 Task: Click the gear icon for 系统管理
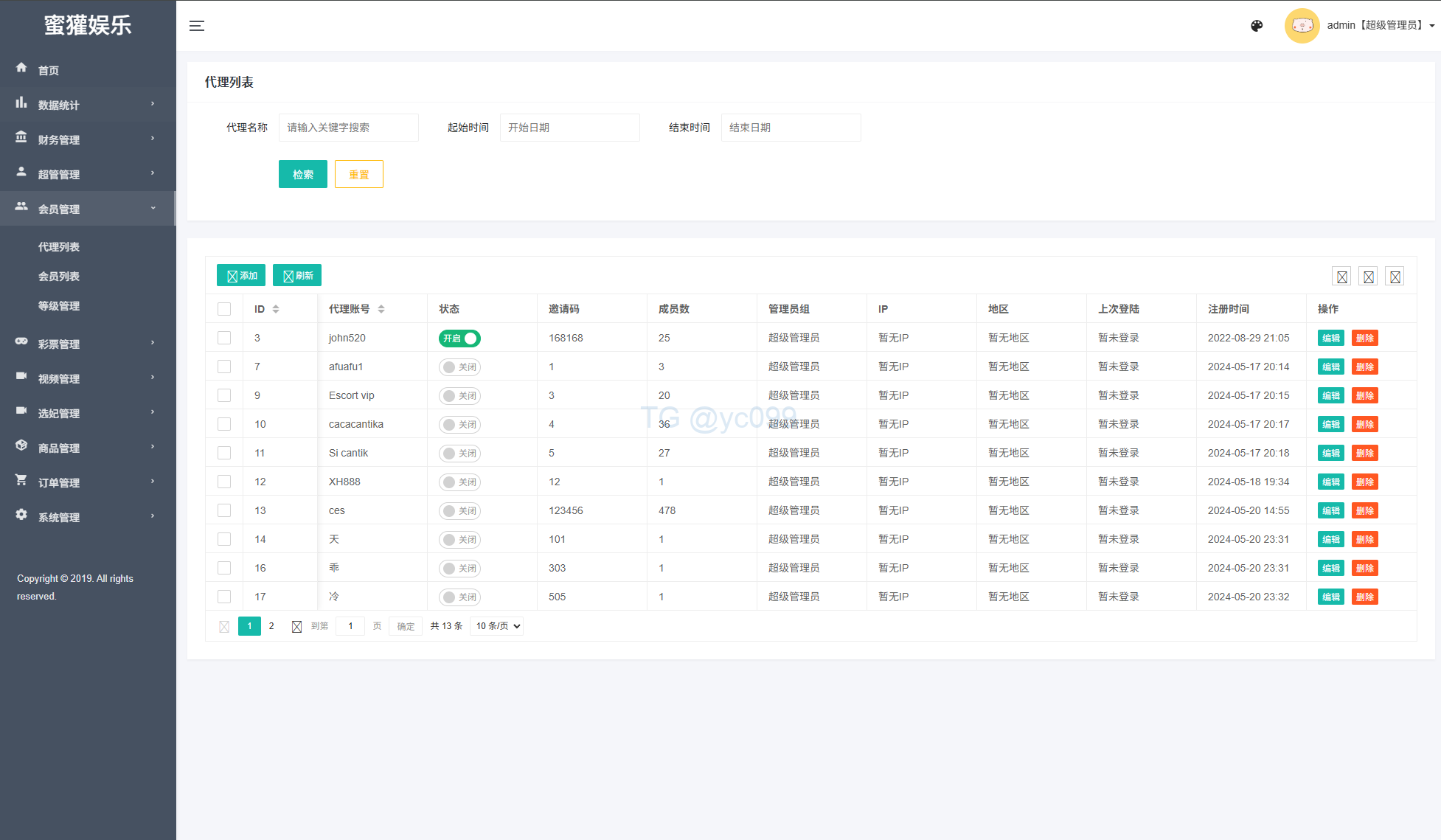click(21, 515)
